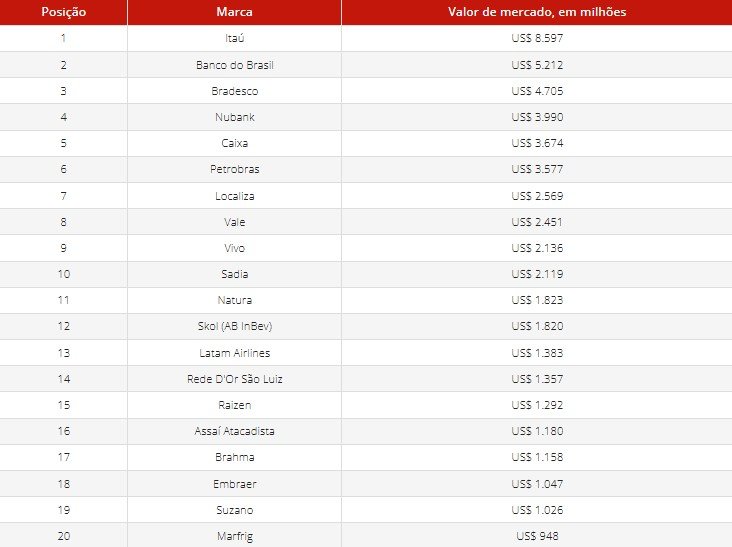Select position number 19 cell

point(63,510)
